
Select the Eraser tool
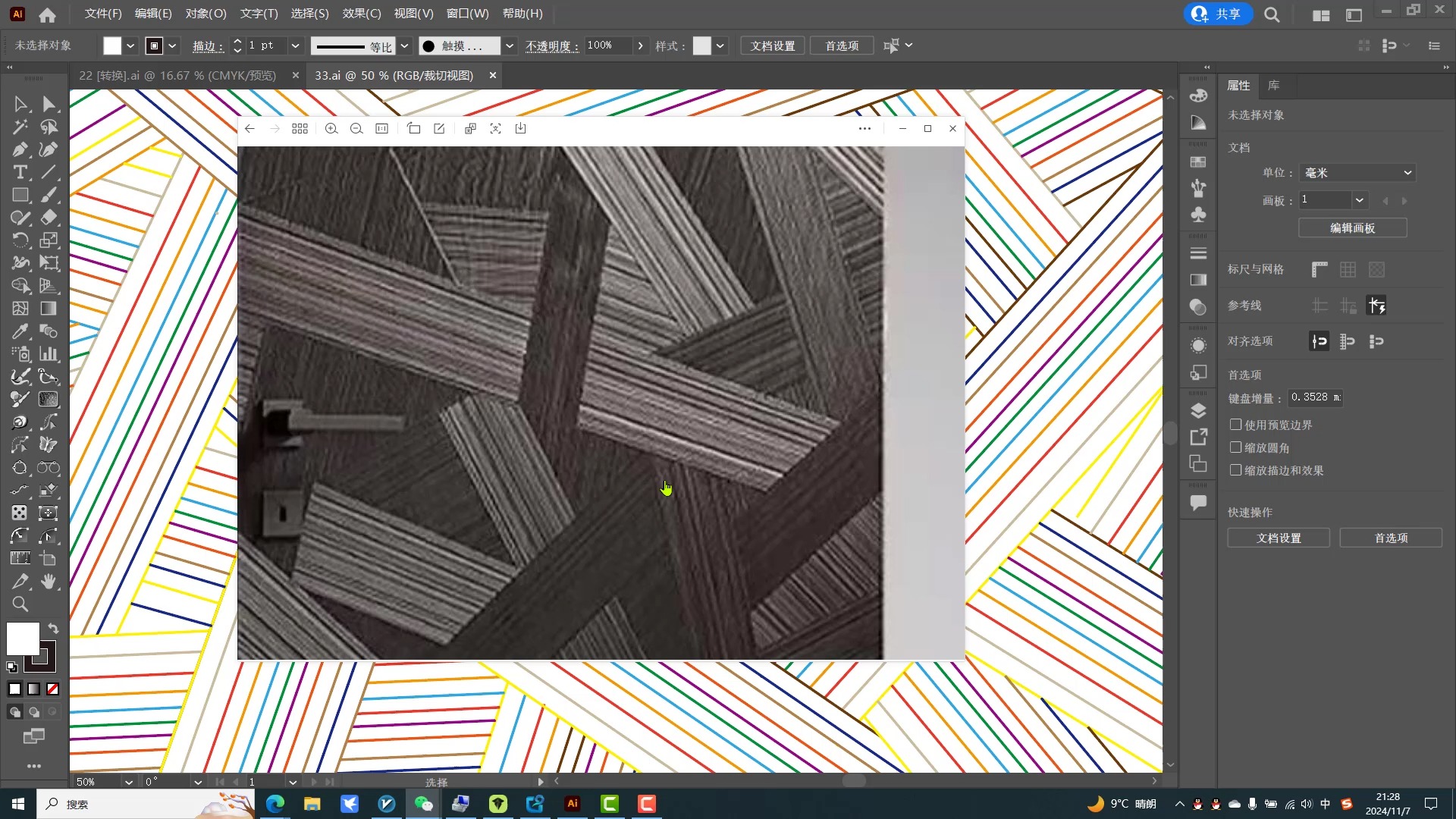(x=49, y=218)
